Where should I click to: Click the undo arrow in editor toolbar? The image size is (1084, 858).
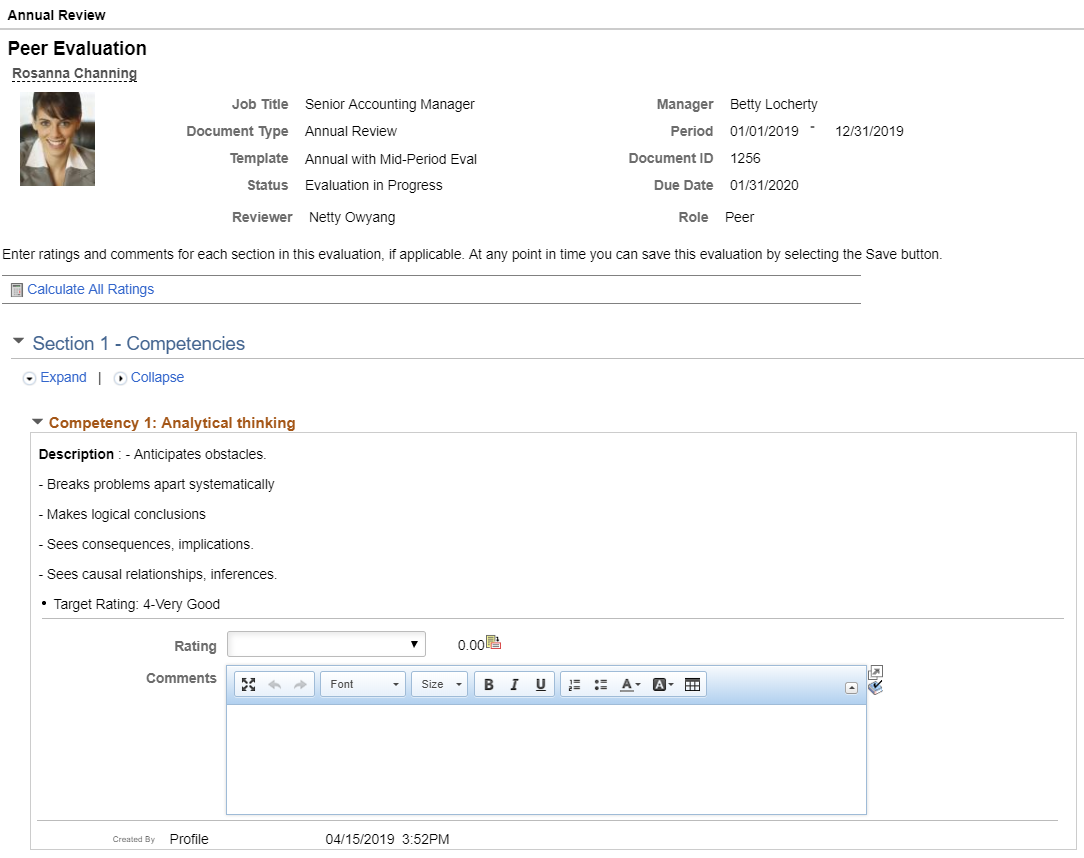(274, 684)
